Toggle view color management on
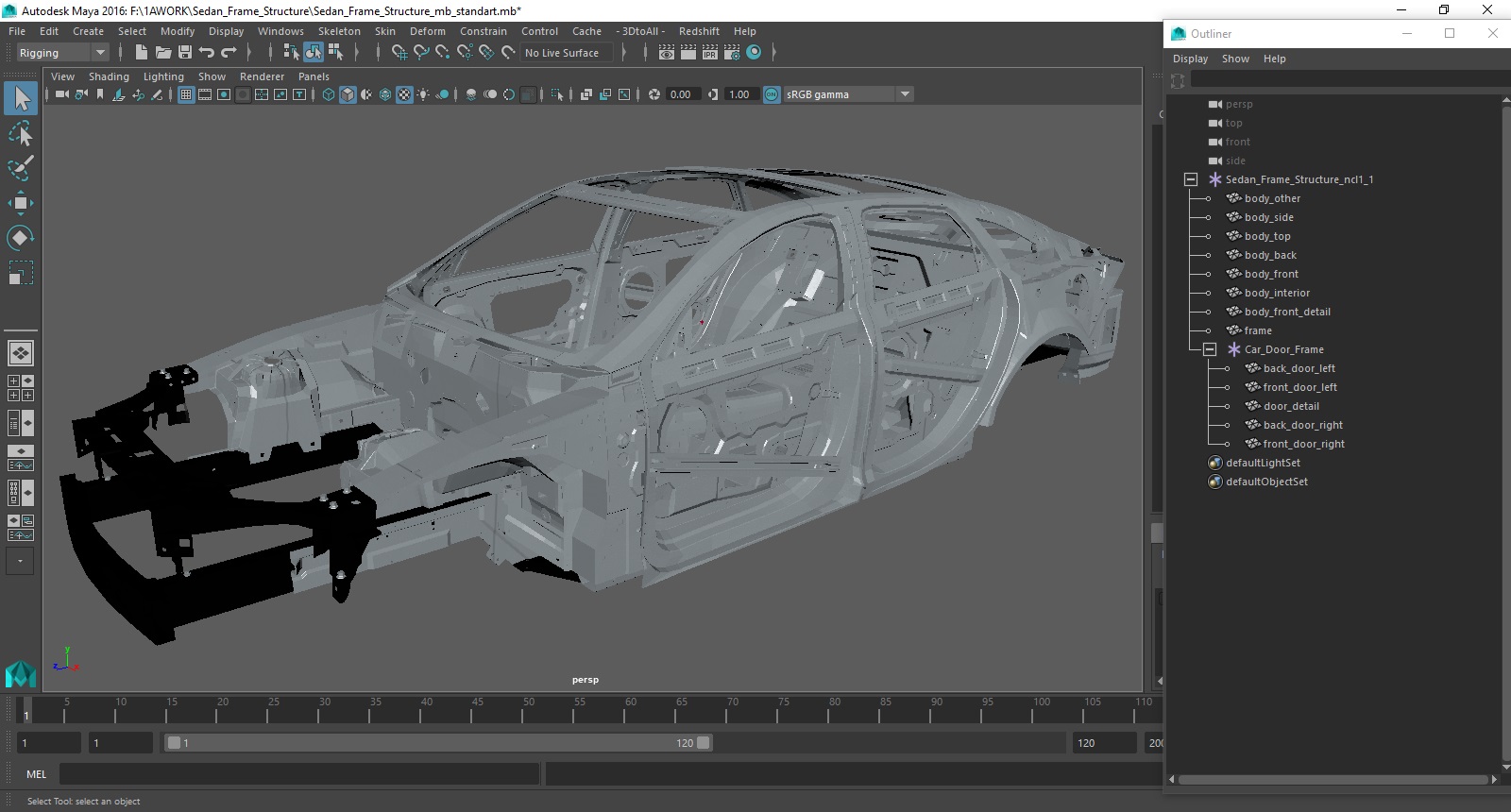The image size is (1511, 812). click(x=772, y=94)
